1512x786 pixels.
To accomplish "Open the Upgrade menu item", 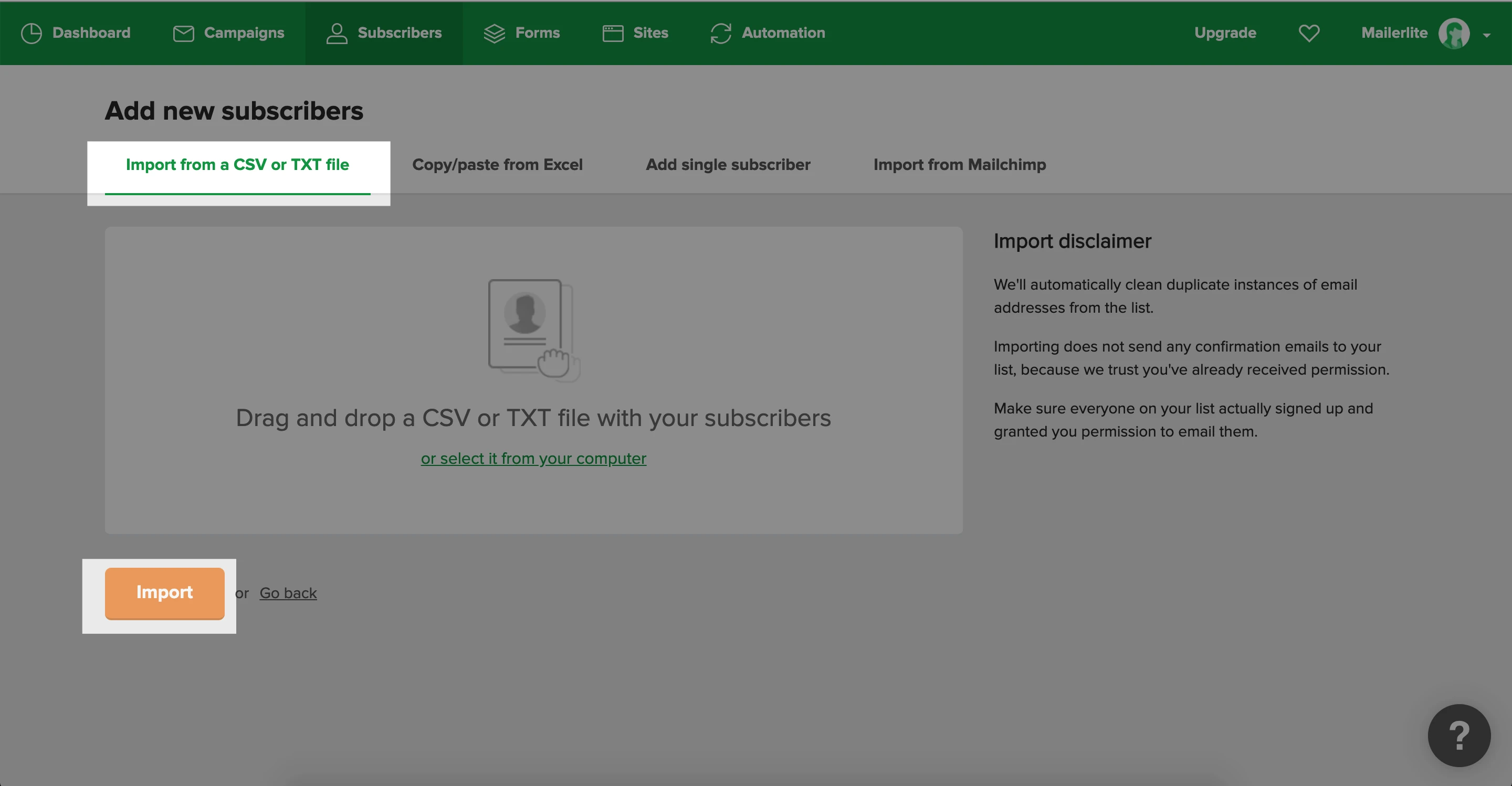I will point(1225,34).
